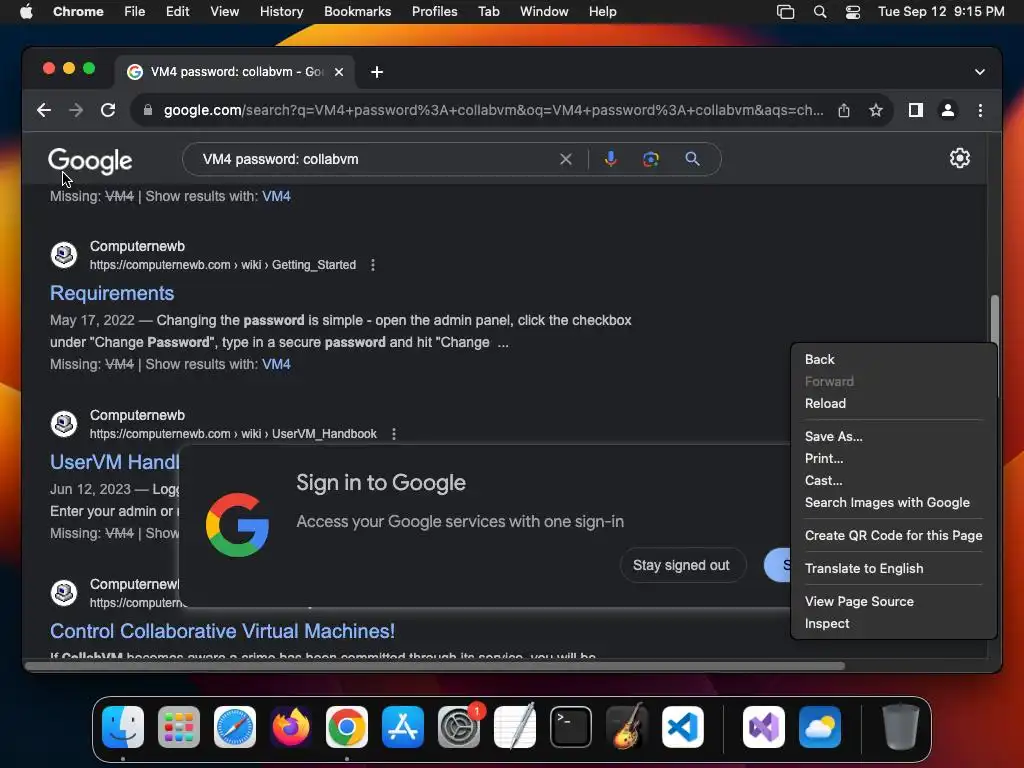Click the magnifier search button in Google
1024x768 pixels.
(x=692, y=159)
